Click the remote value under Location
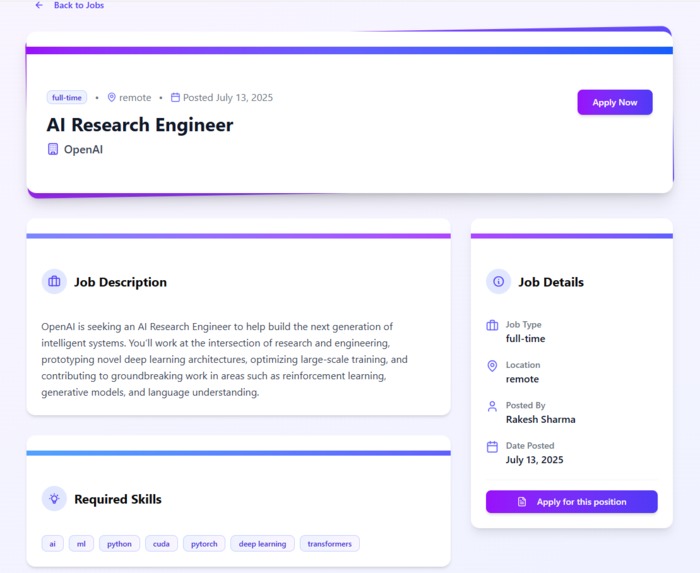Screen dimensions: 700x573 point(522,379)
